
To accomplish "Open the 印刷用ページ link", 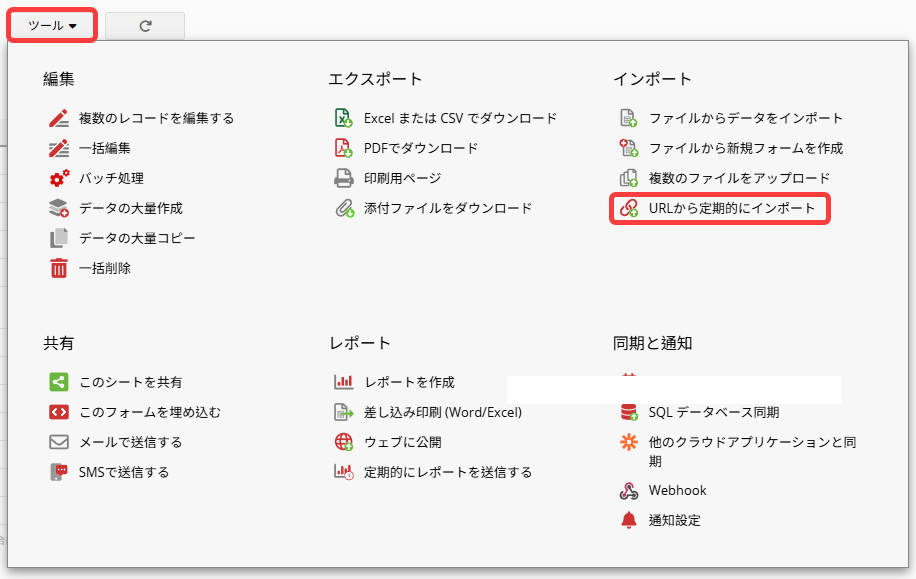I will tap(403, 179).
